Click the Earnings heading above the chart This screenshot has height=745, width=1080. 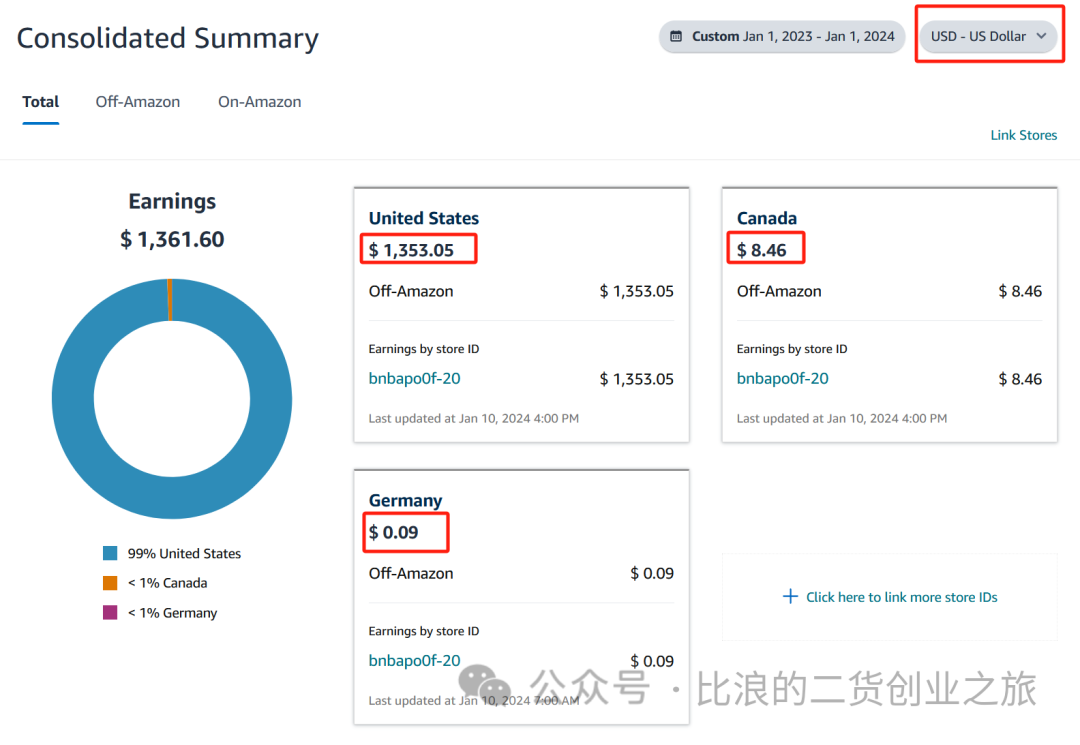point(172,201)
